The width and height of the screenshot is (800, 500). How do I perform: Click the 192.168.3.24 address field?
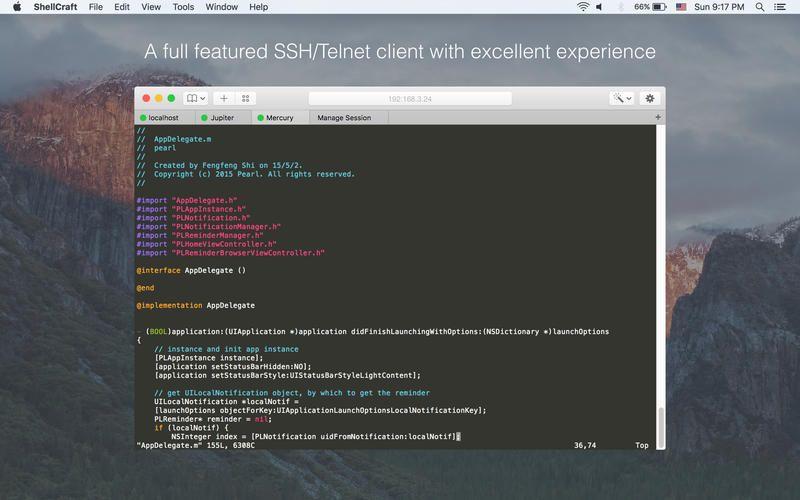[410, 98]
